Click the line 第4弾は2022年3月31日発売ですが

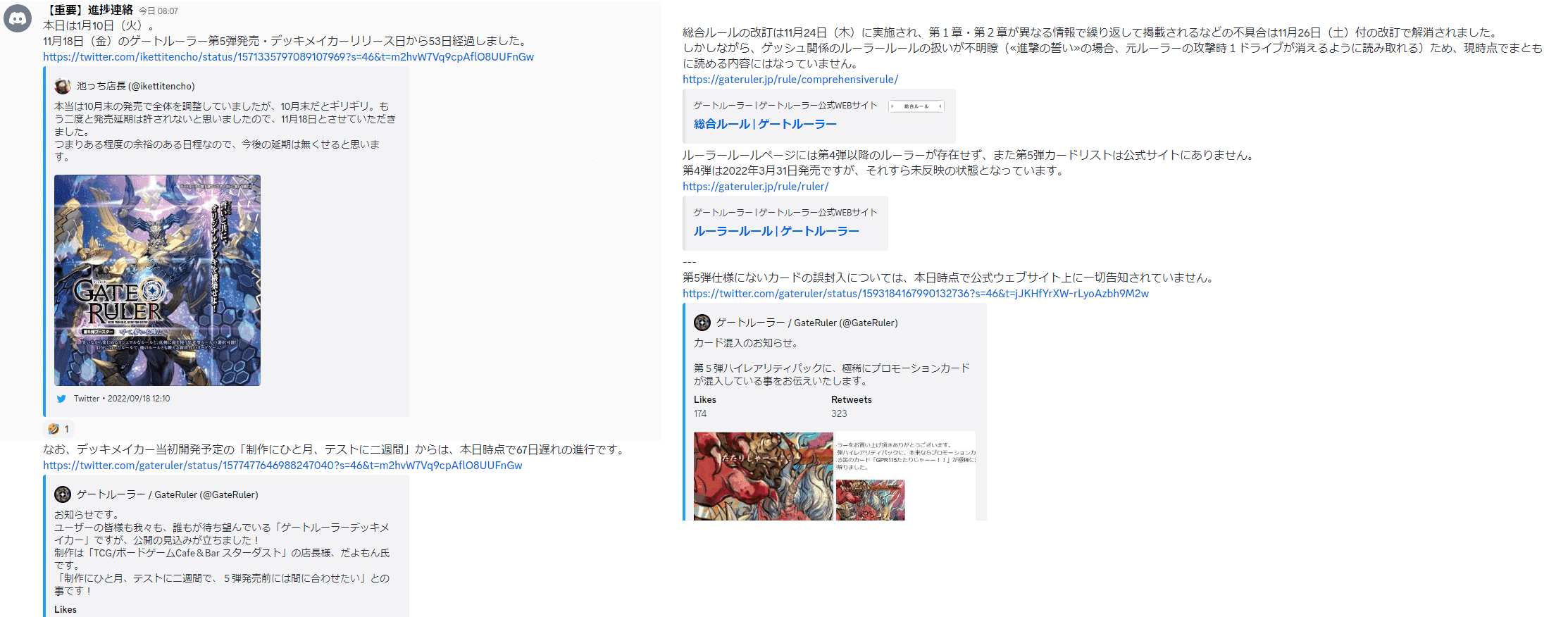coord(876,170)
